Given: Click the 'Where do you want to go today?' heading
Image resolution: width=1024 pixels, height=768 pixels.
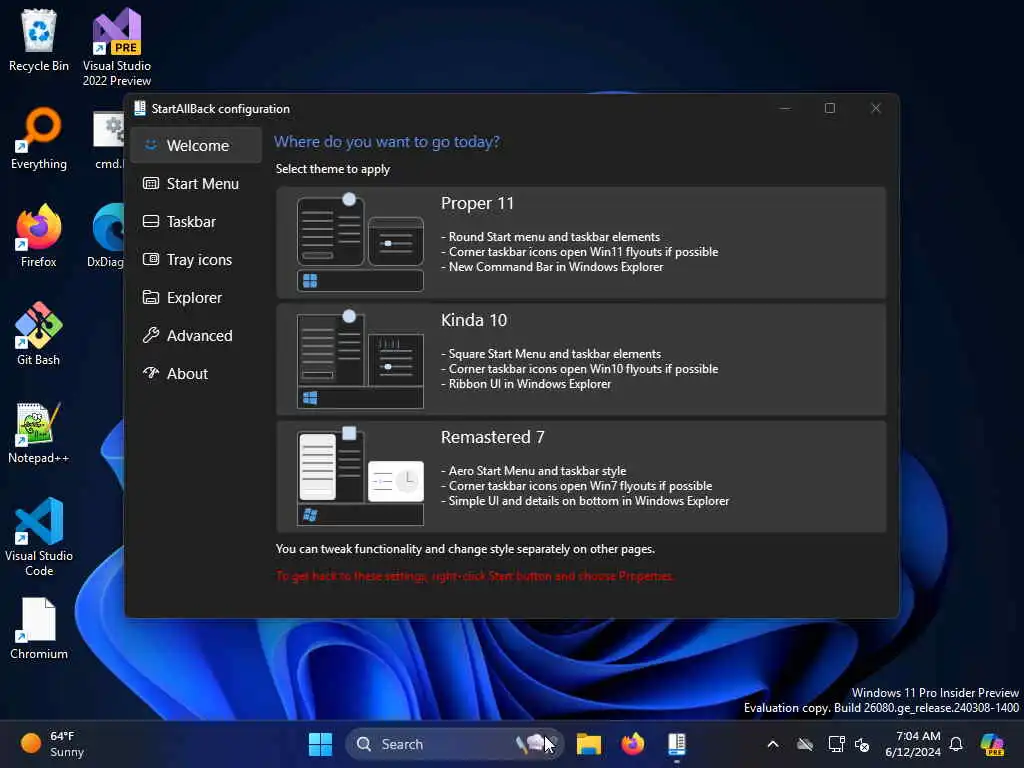Looking at the screenshot, I should 387,142.
